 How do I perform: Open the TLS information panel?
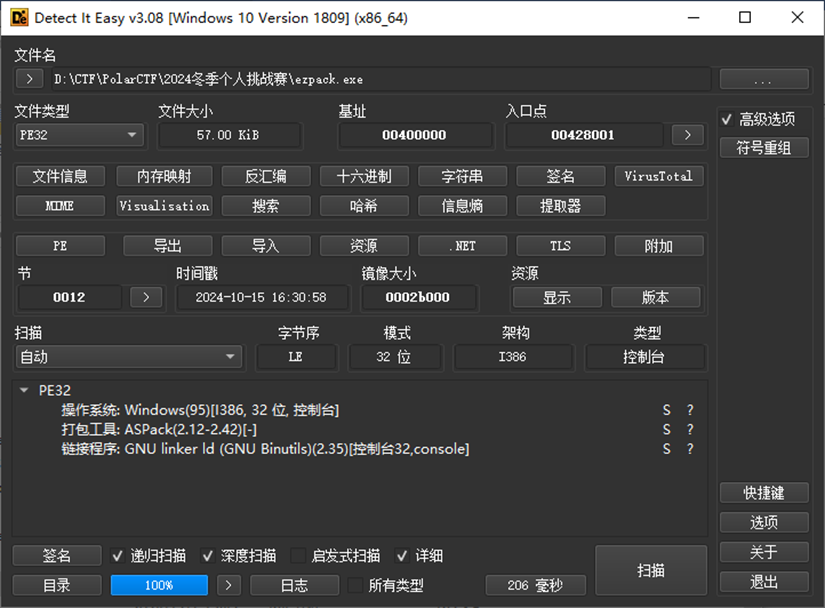(x=560, y=245)
